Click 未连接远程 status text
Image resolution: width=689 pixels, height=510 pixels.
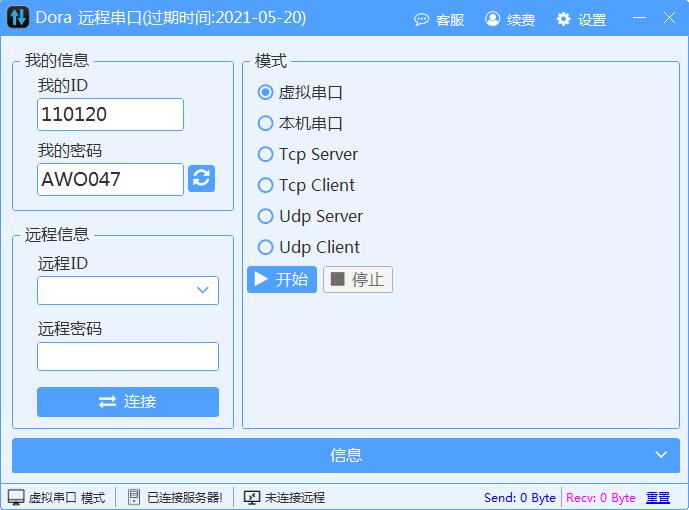pos(295,498)
